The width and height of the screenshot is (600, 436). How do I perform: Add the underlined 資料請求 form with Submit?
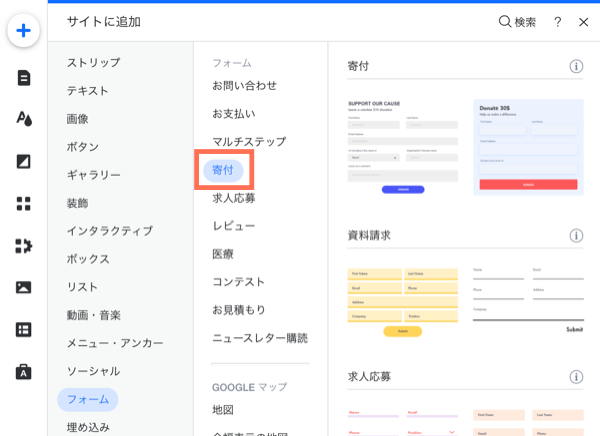click(x=528, y=300)
